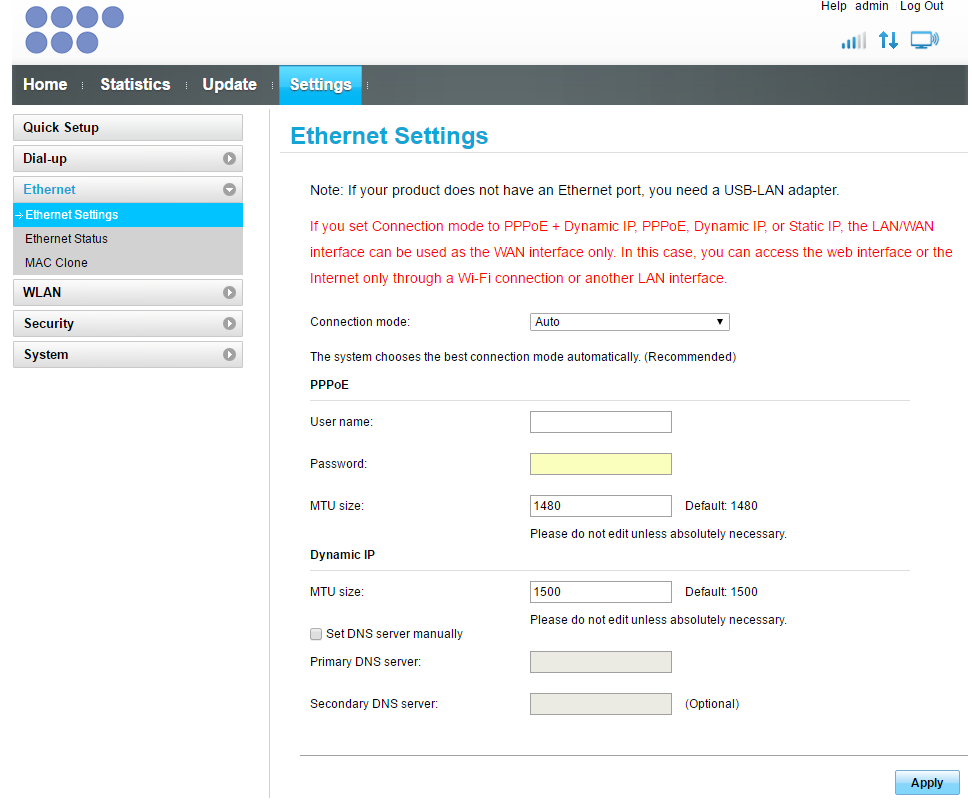Screen dimensions: 972x802
Task: Open the Statistics tab
Action: coord(134,85)
